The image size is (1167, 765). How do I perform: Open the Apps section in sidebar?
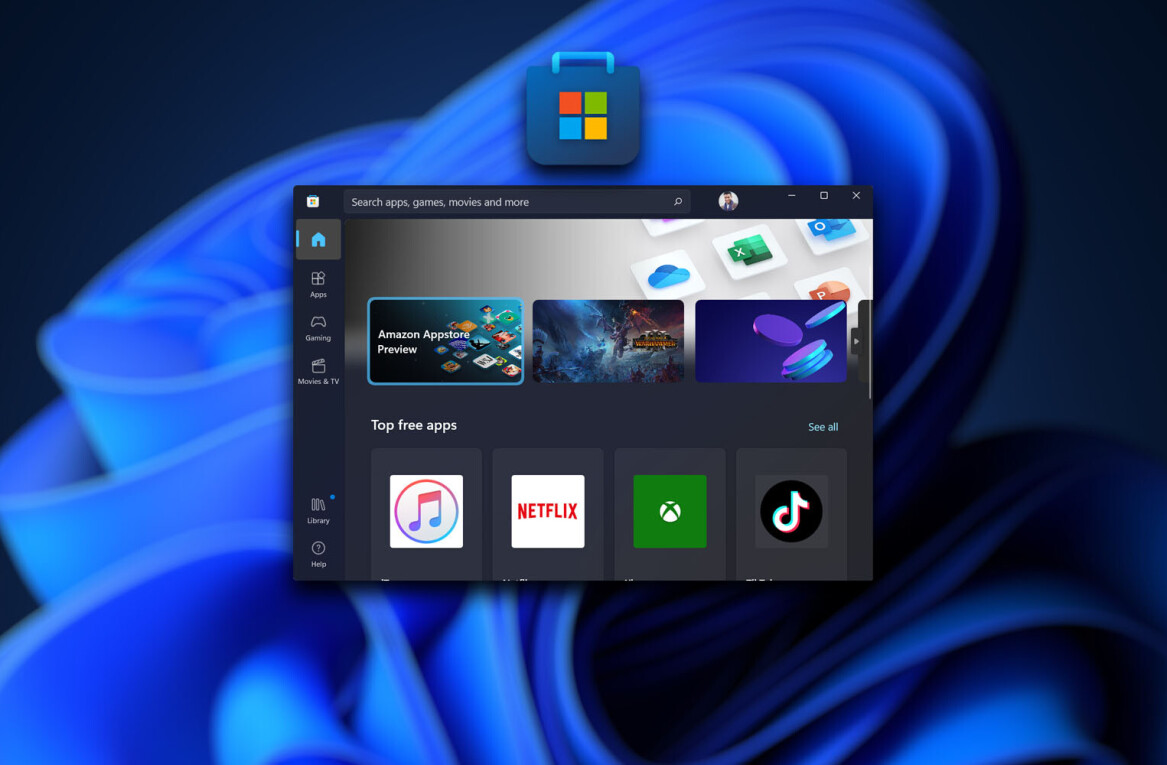(318, 284)
